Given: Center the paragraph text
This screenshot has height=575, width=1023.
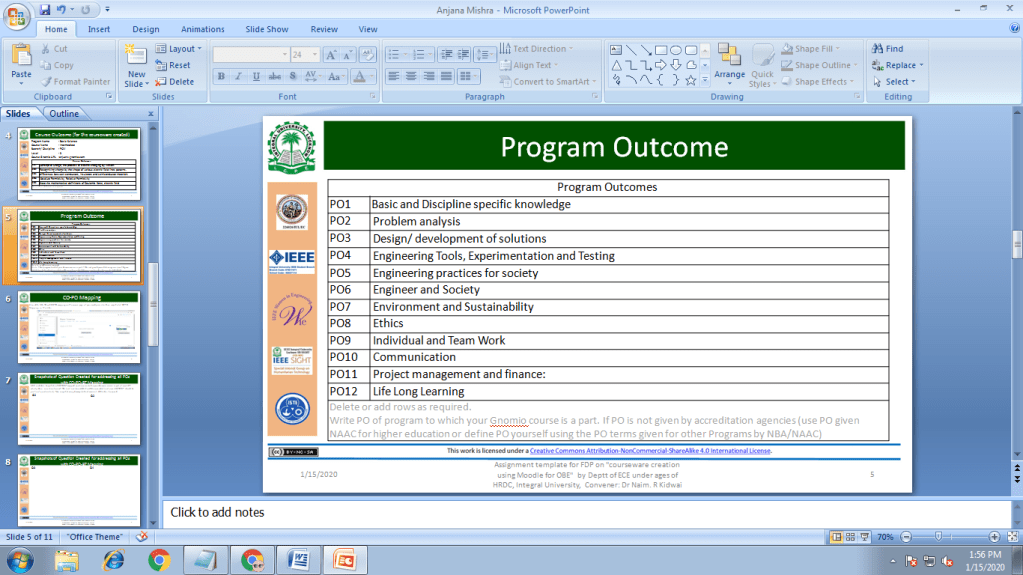Looking at the screenshot, I should 411,76.
